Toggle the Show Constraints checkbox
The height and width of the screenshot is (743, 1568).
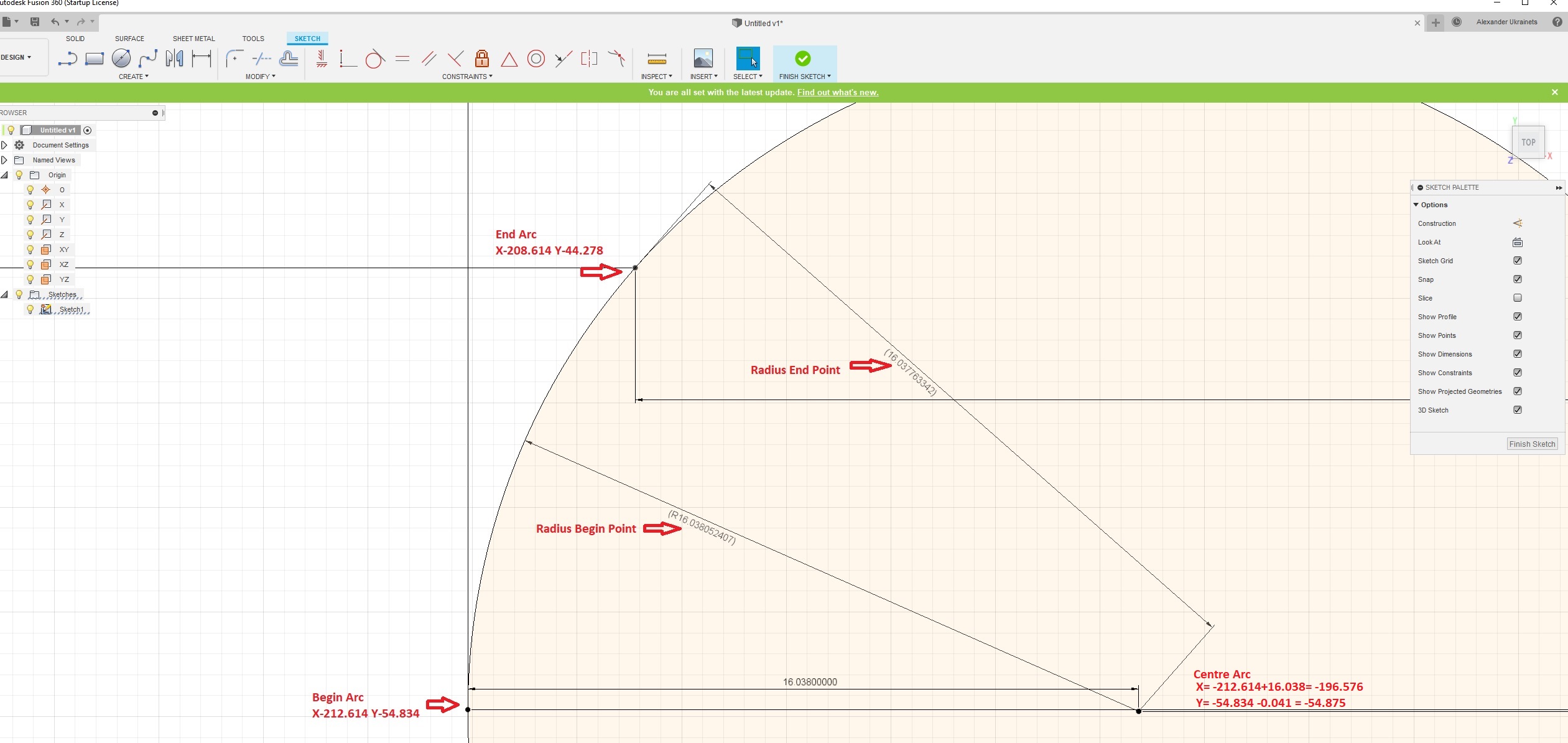tap(1518, 373)
